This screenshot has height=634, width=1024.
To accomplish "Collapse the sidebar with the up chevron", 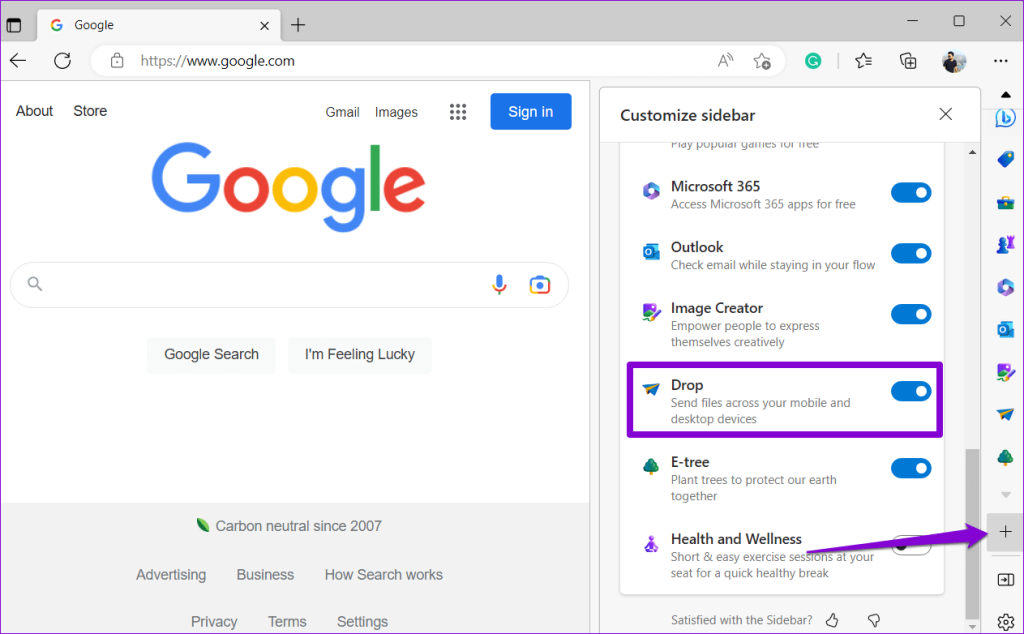I will (1005, 95).
